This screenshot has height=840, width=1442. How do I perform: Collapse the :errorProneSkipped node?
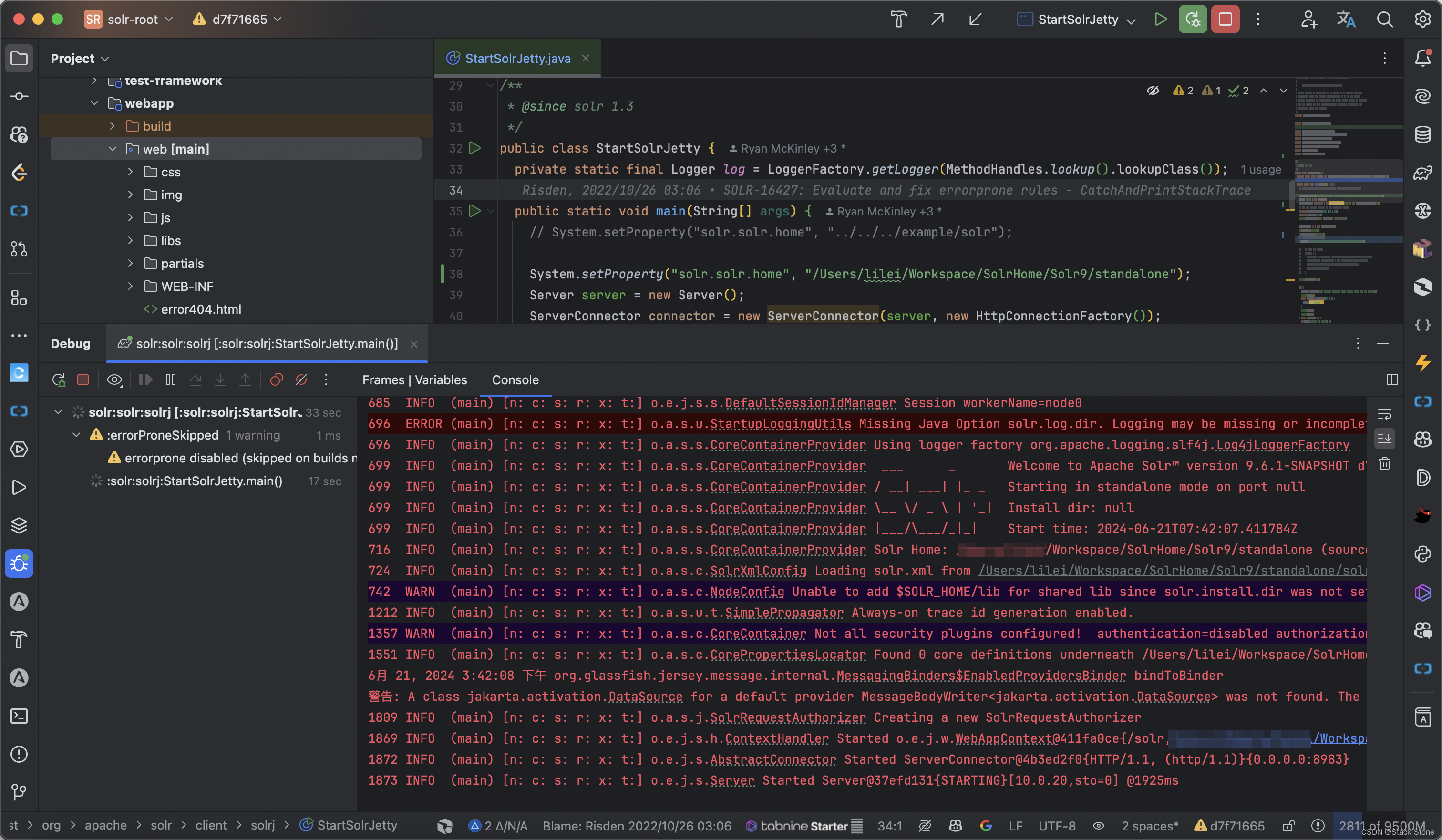(x=77, y=435)
